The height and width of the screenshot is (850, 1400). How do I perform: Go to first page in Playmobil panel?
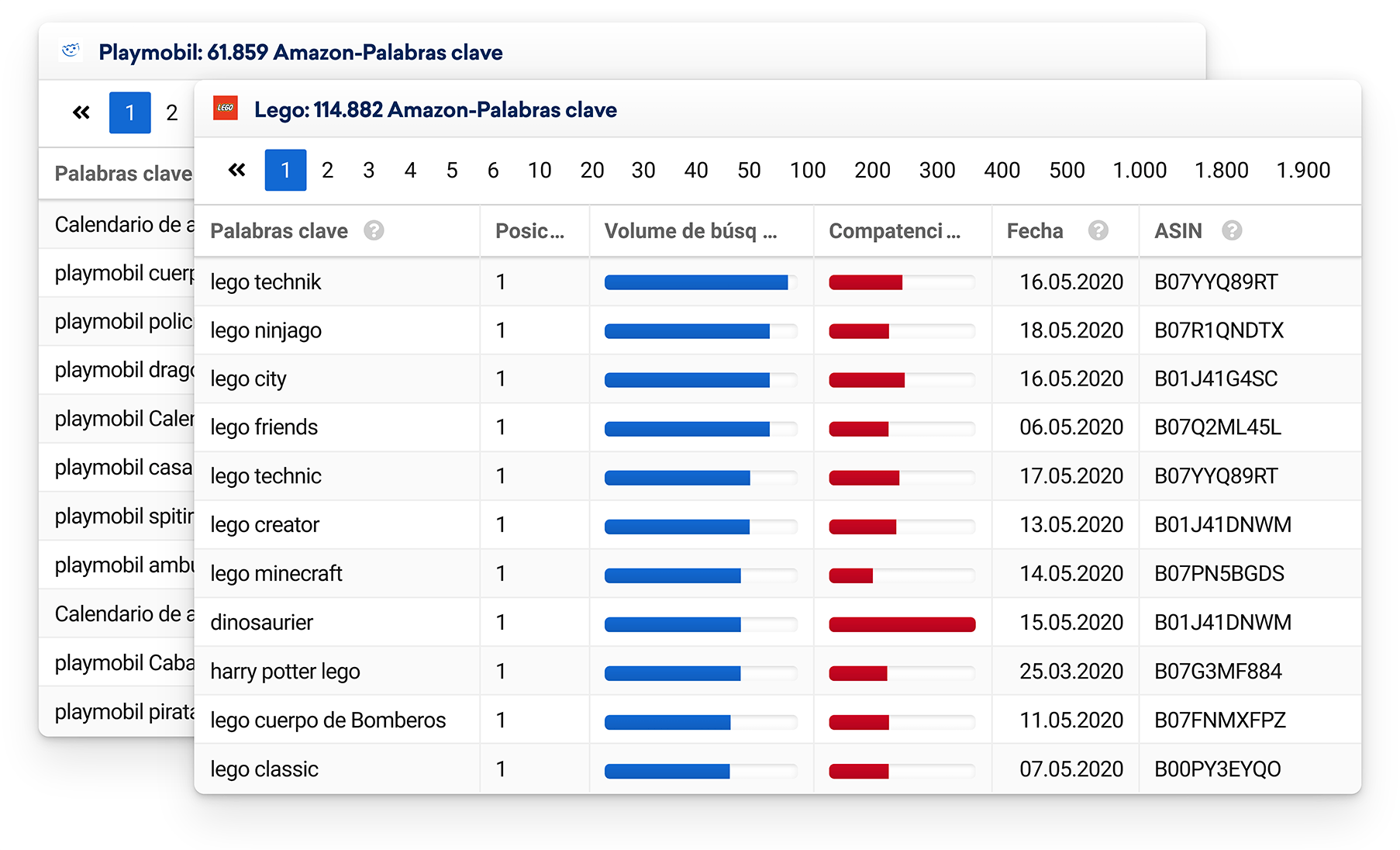tap(81, 112)
